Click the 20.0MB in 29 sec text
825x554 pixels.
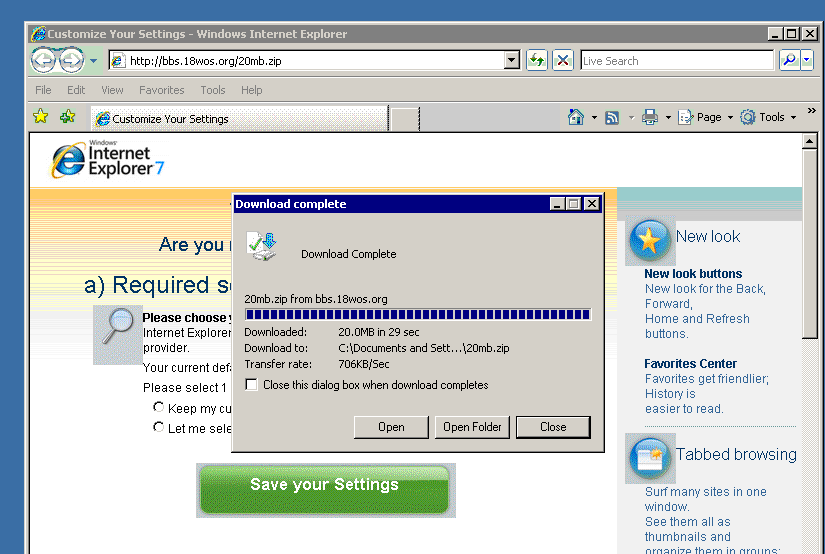click(379, 332)
